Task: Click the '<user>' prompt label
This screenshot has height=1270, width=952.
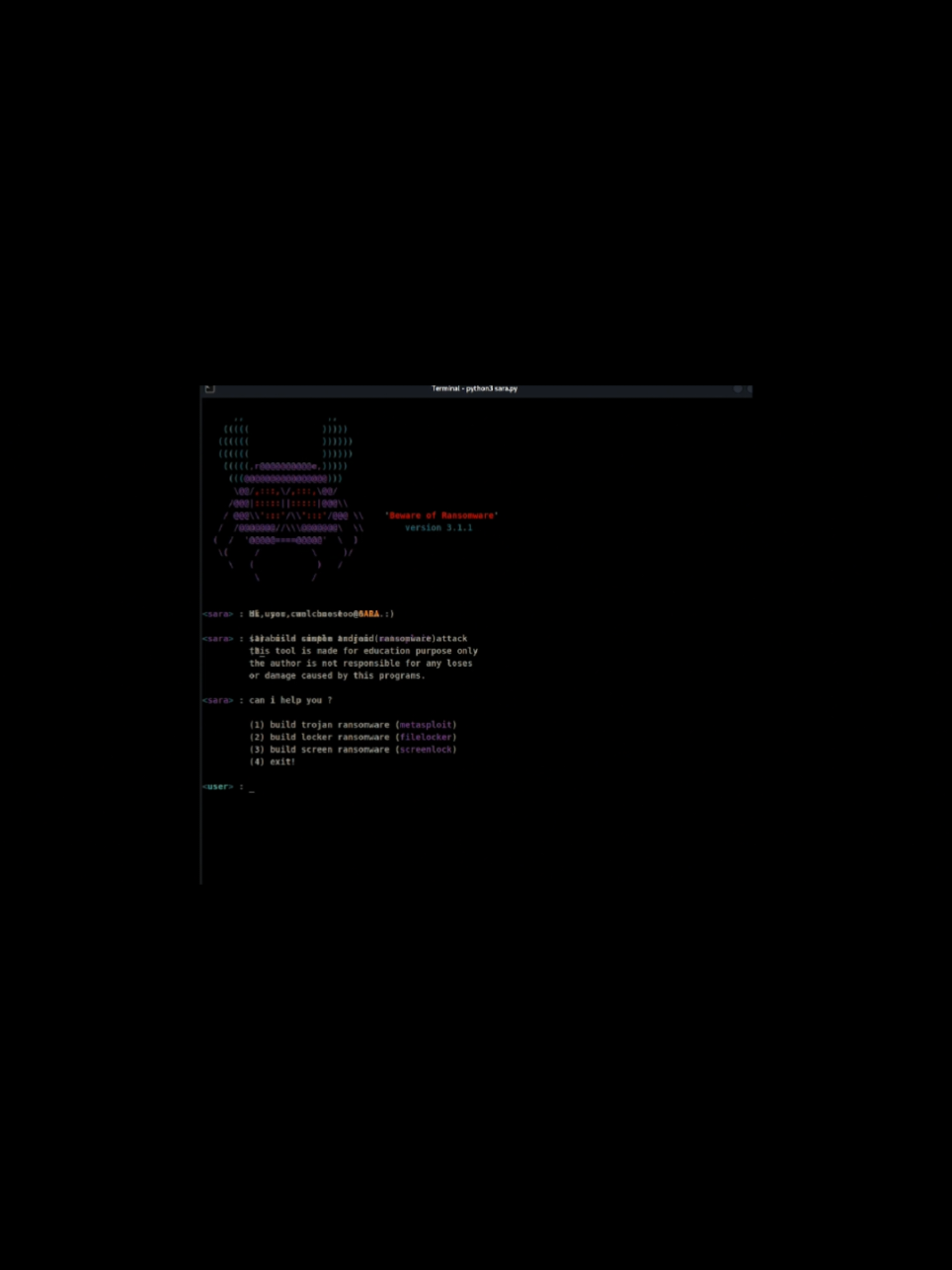Action: point(217,787)
